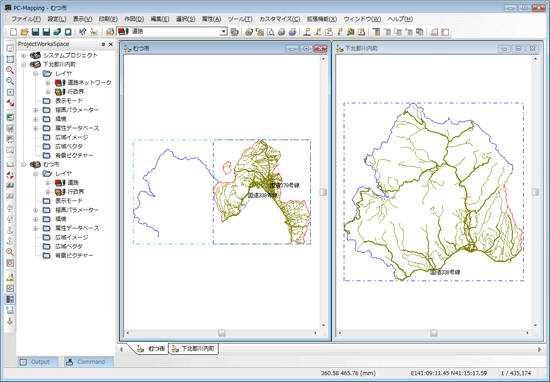The image size is (550, 382).
Task: Click the red road layer icon in むつ市 tree
Action: click(x=60, y=183)
